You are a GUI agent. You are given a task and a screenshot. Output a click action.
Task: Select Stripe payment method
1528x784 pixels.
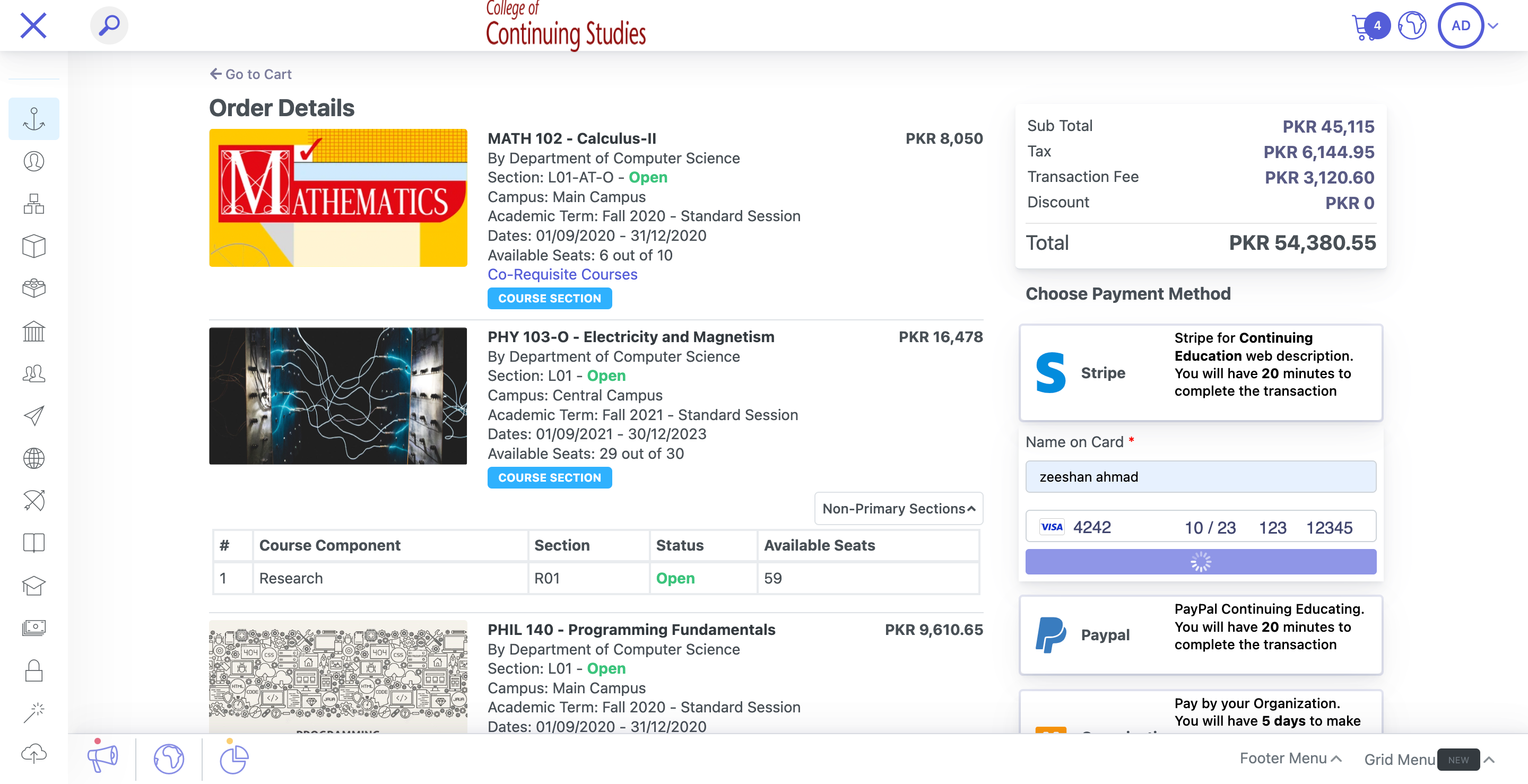click(1201, 372)
